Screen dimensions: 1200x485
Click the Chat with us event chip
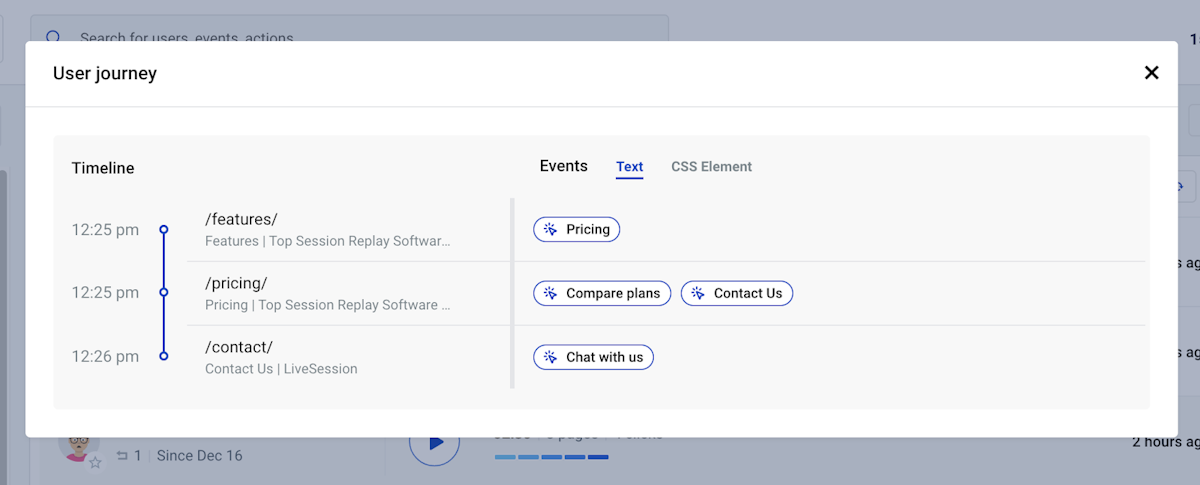593,357
